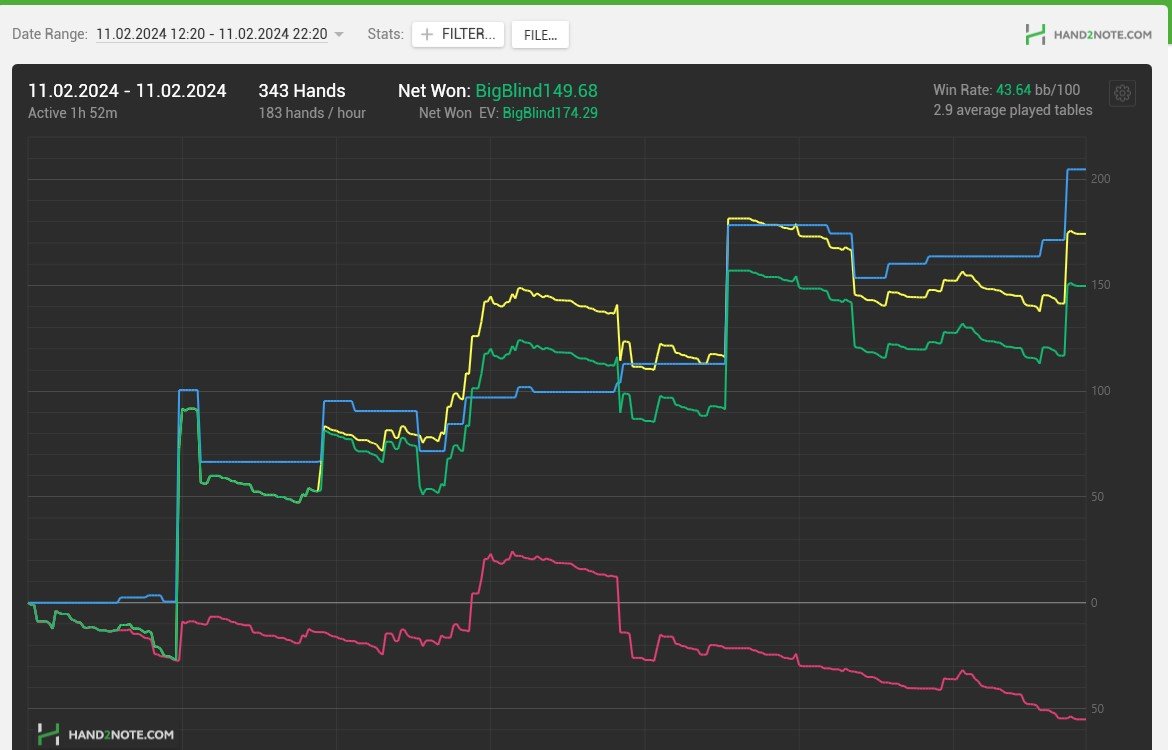
Task: Select the Date Range label
Action: [49, 34]
